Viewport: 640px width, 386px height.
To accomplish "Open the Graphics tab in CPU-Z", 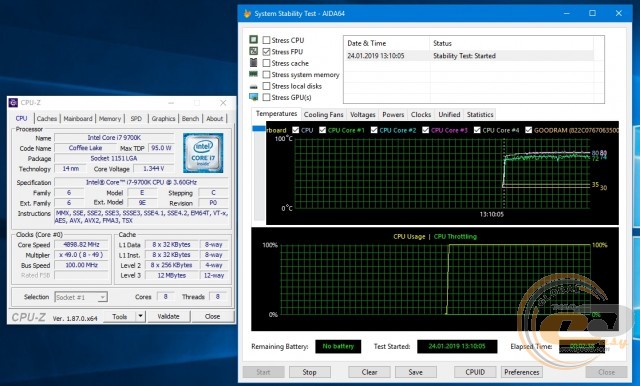I will 163,118.
